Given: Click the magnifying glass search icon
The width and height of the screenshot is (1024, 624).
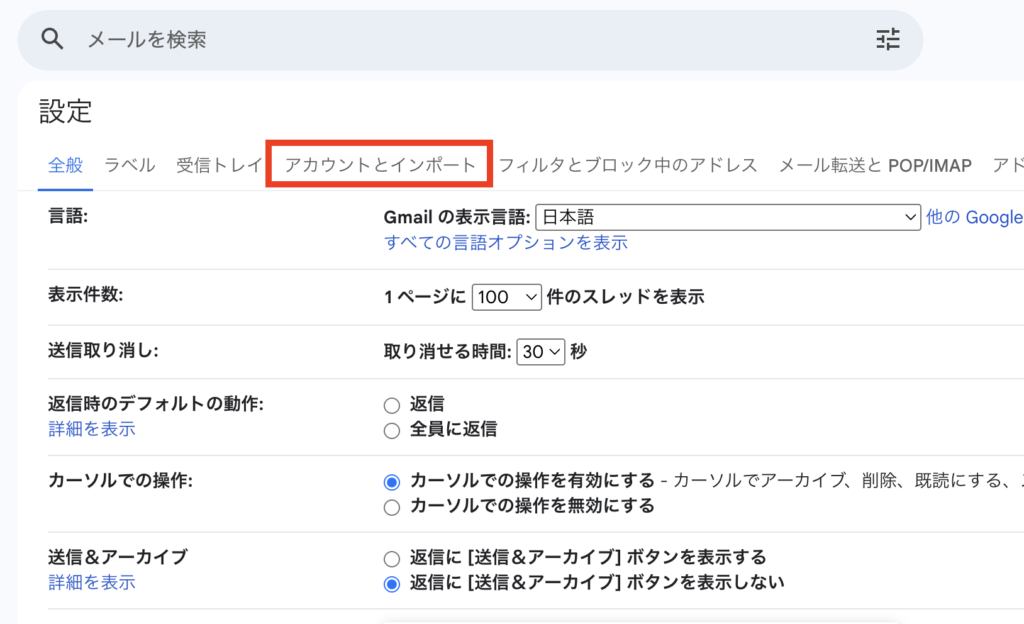Looking at the screenshot, I should coord(53,39).
